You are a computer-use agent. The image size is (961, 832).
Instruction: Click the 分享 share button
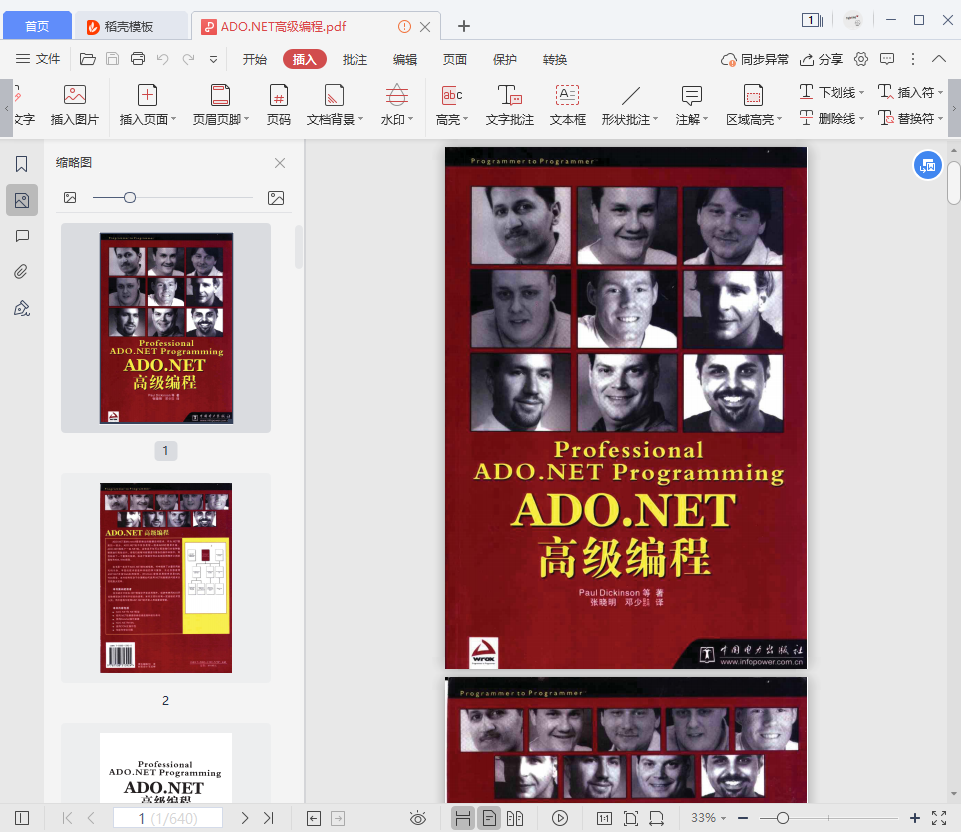click(x=820, y=59)
